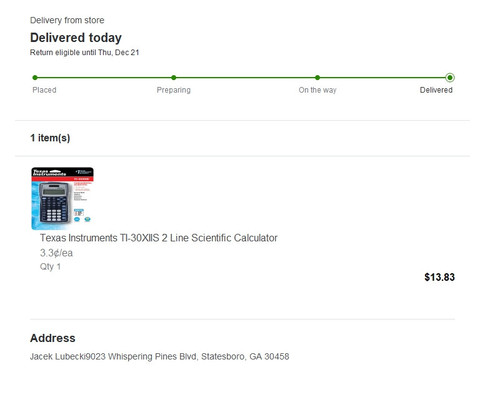Image resolution: width=500 pixels, height=404 pixels.
Task: Click the Delivered step label
Action: [436, 90]
